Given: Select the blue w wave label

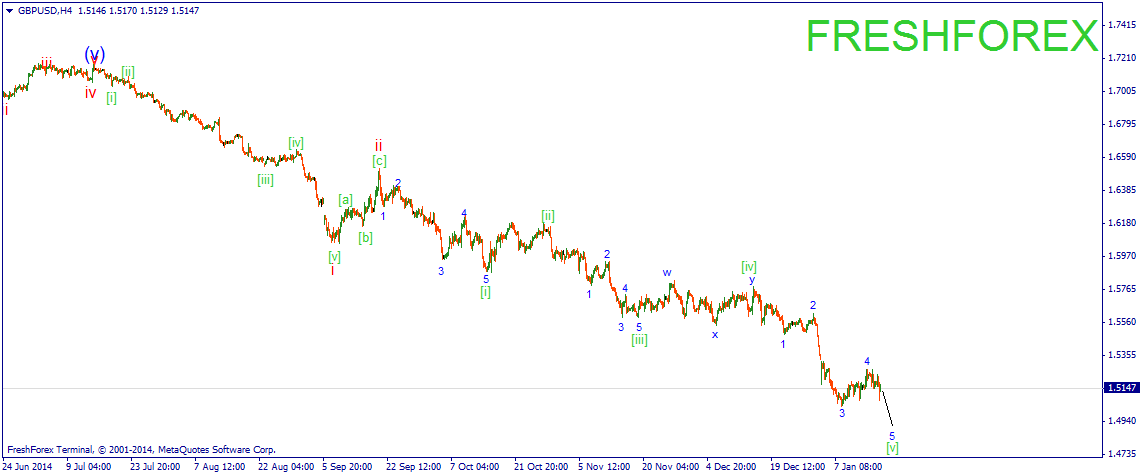Looking at the screenshot, I should [x=666, y=272].
